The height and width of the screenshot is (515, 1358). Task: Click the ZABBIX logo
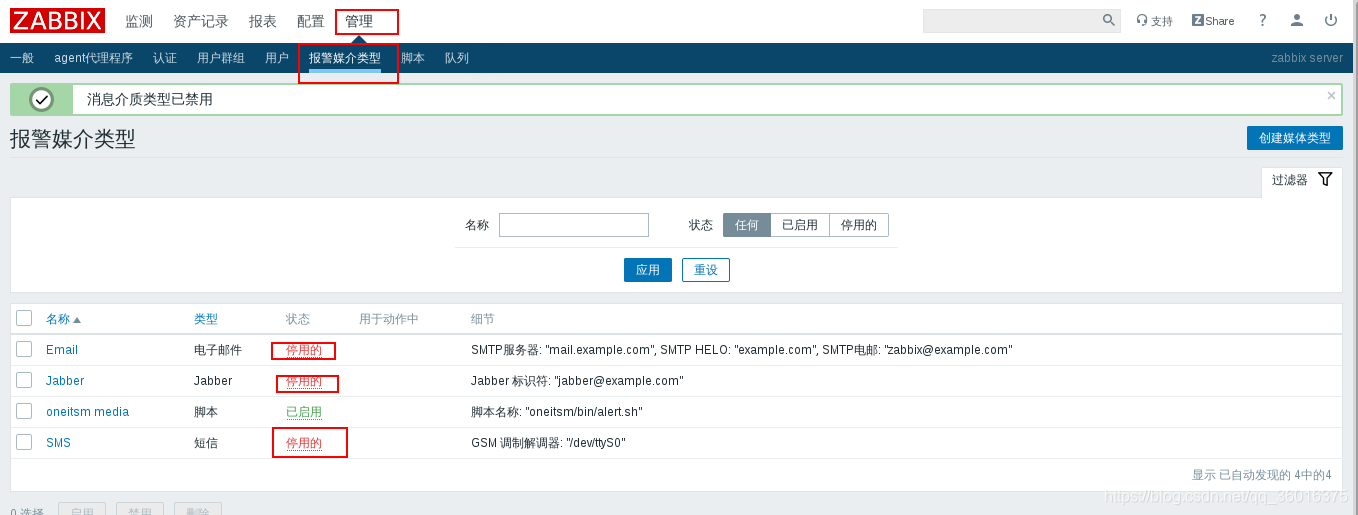(57, 20)
